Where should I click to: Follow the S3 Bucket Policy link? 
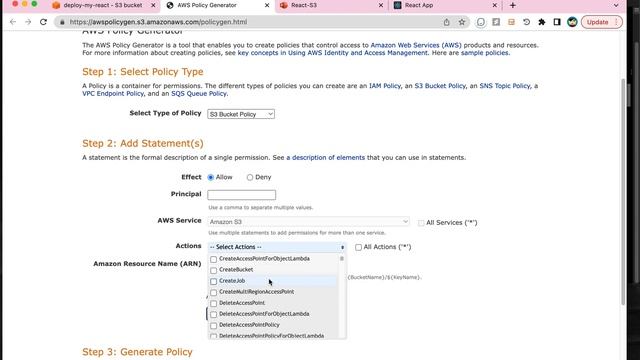click(440, 86)
